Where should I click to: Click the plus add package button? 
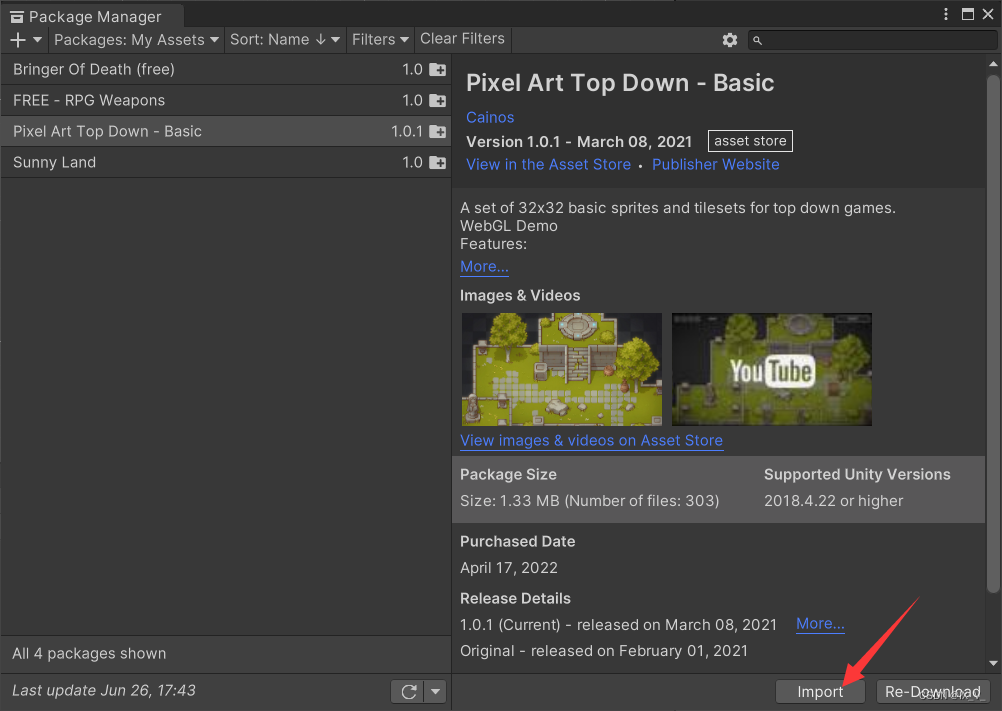[x=18, y=40]
